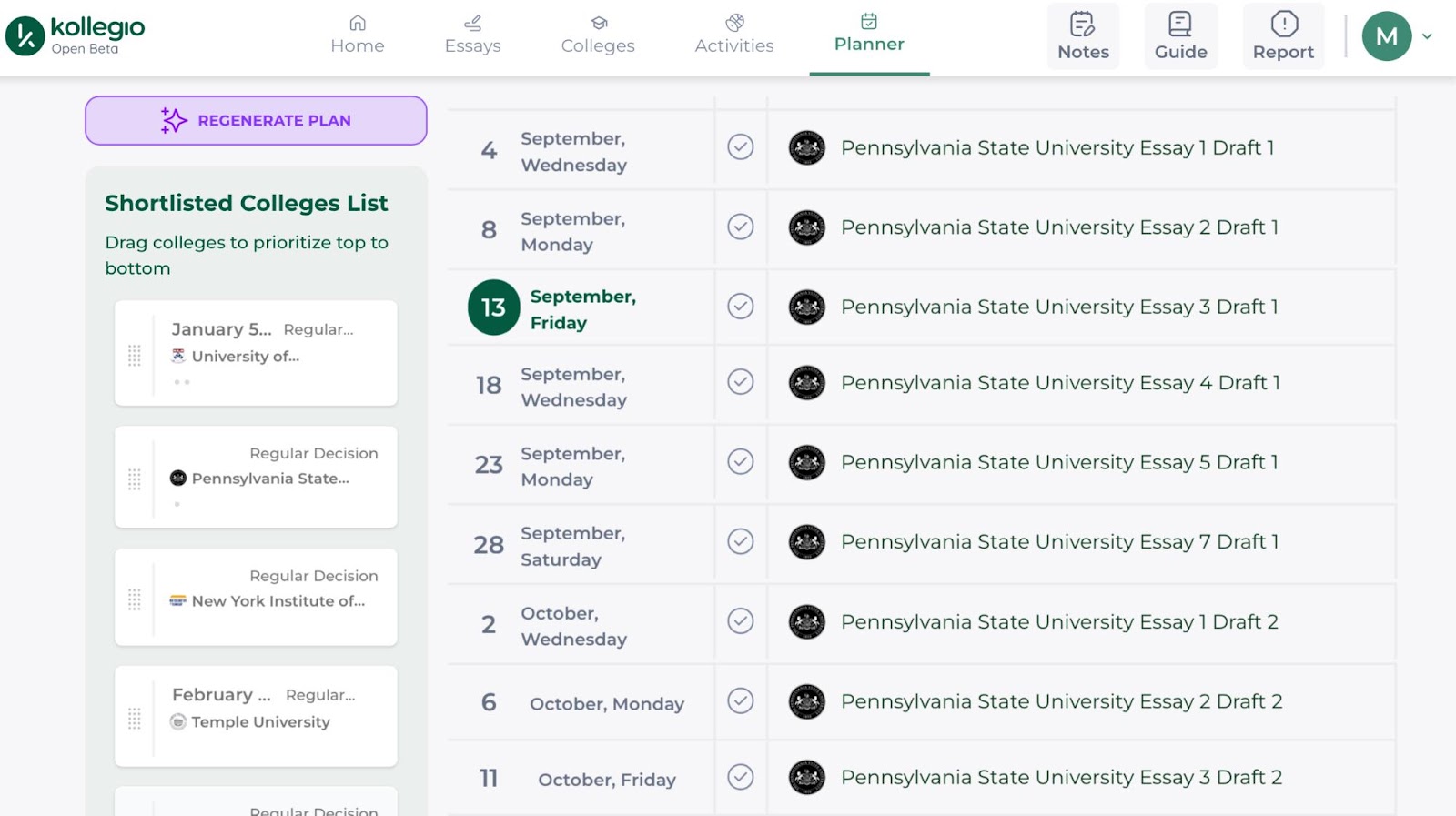Click the date 6 October, Monday
This screenshot has height=816, width=1456.
(582, 703)
